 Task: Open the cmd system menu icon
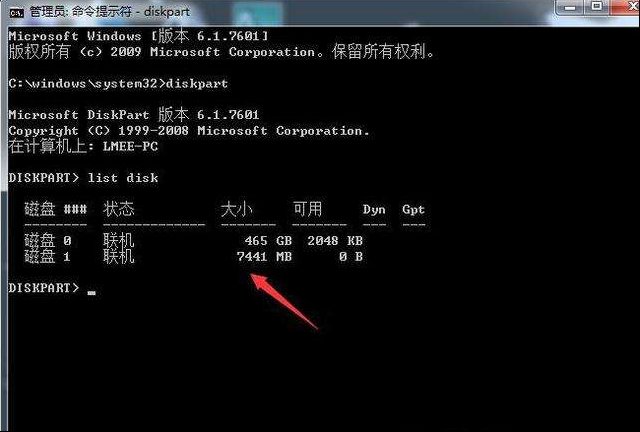pyautogui.click(x=17, y=13)
